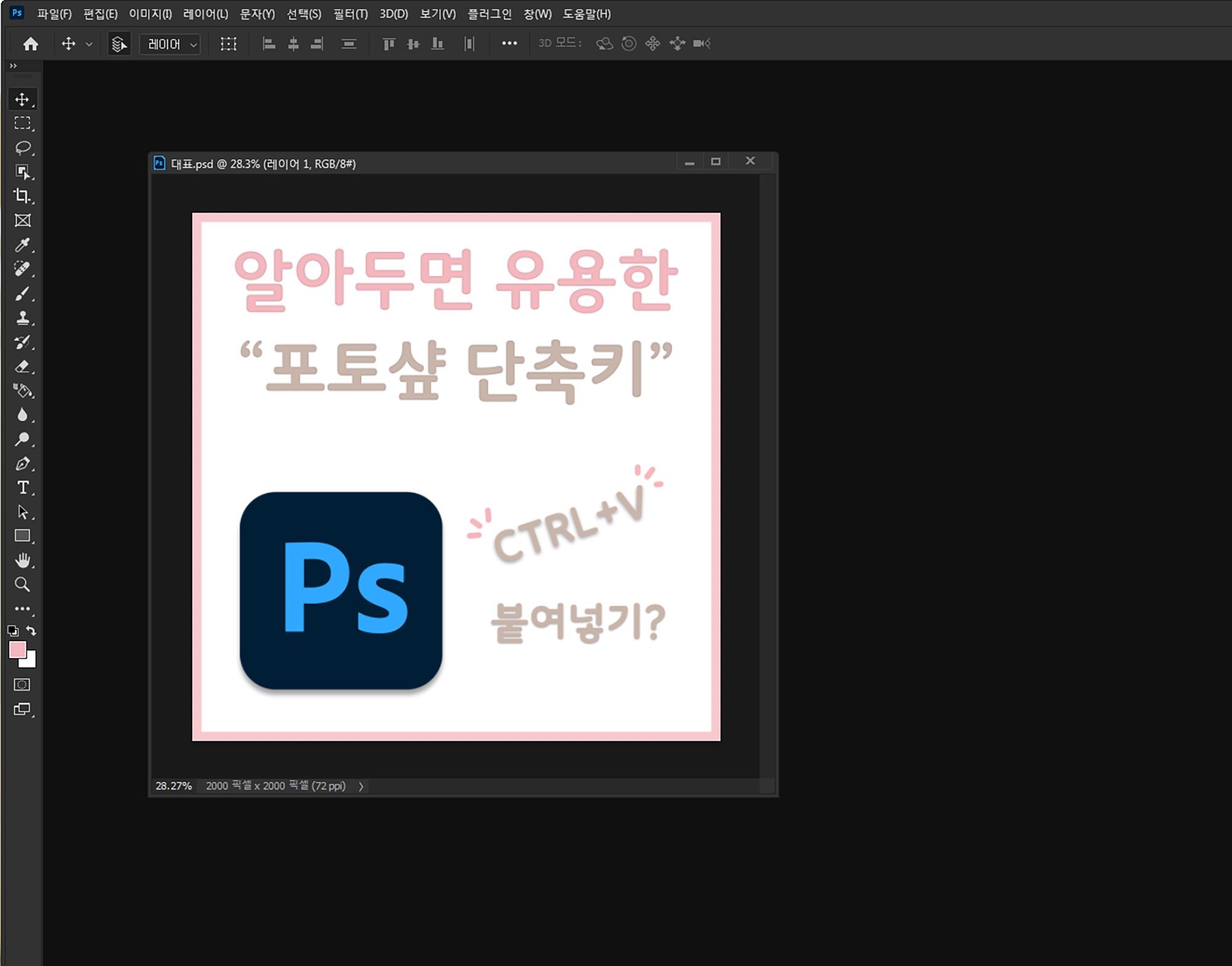The image size is (1232, 966).
Task: Select the Frame tool
Action: [22, 221]
